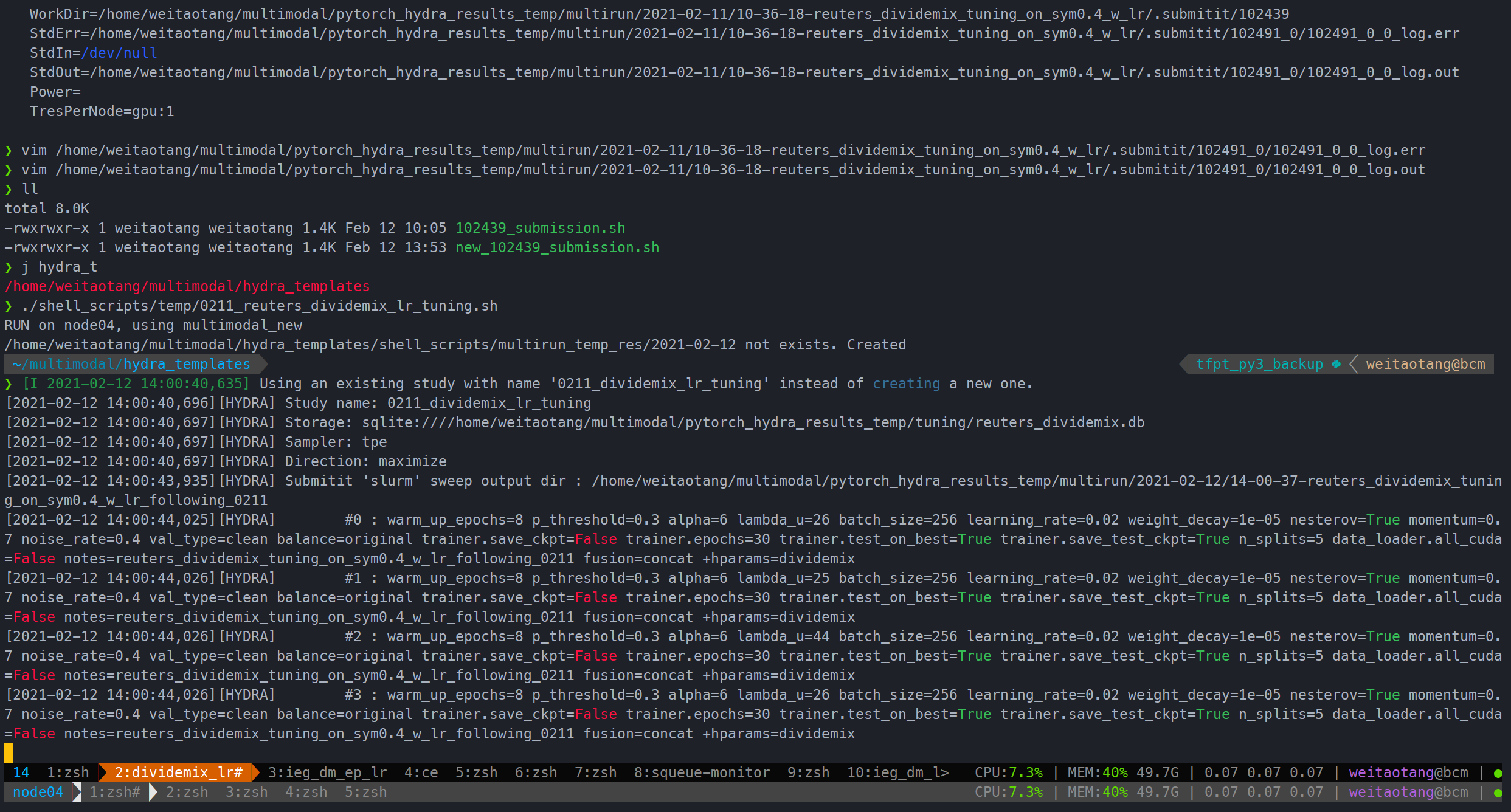Click weitaotang@bcm in upper tmux status bar
Viewport: 1511px width, 812px height.
click(x=1409, y=772)
